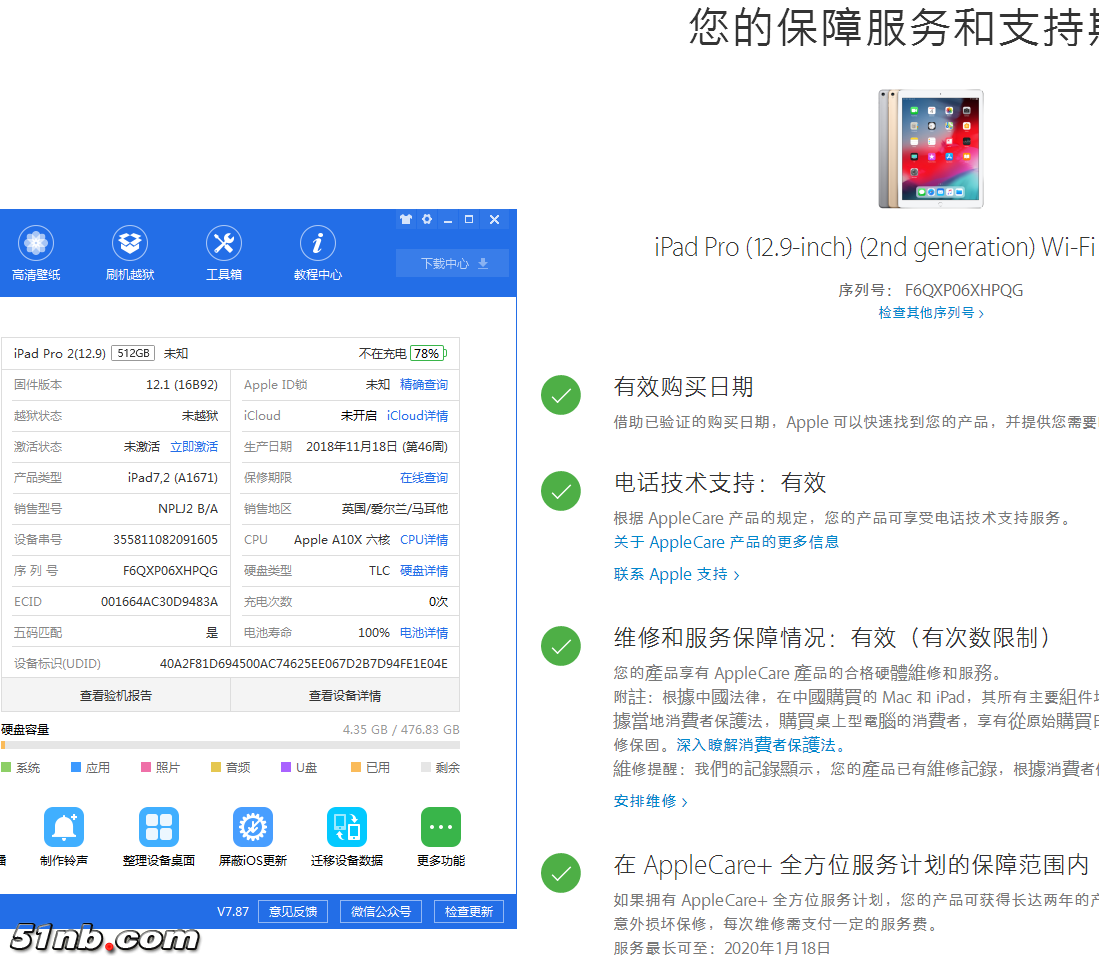The height and width of the screenshot is (961, 1099).
Task: Open the 下载中心 download dropdown
Action: point(452,263)
